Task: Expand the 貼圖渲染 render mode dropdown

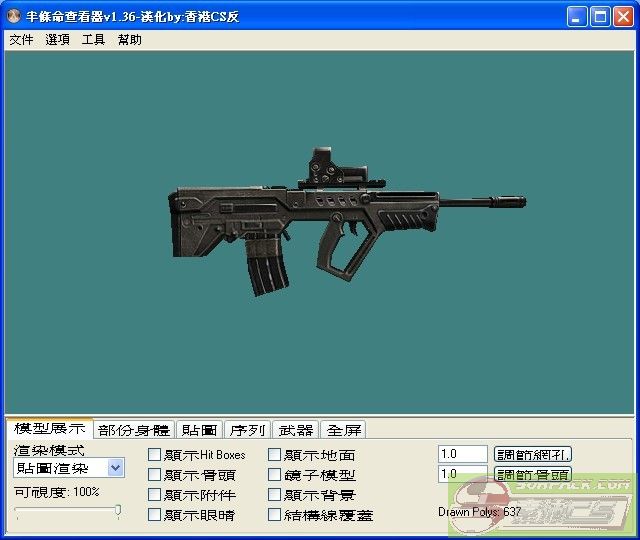Action: 116,468
